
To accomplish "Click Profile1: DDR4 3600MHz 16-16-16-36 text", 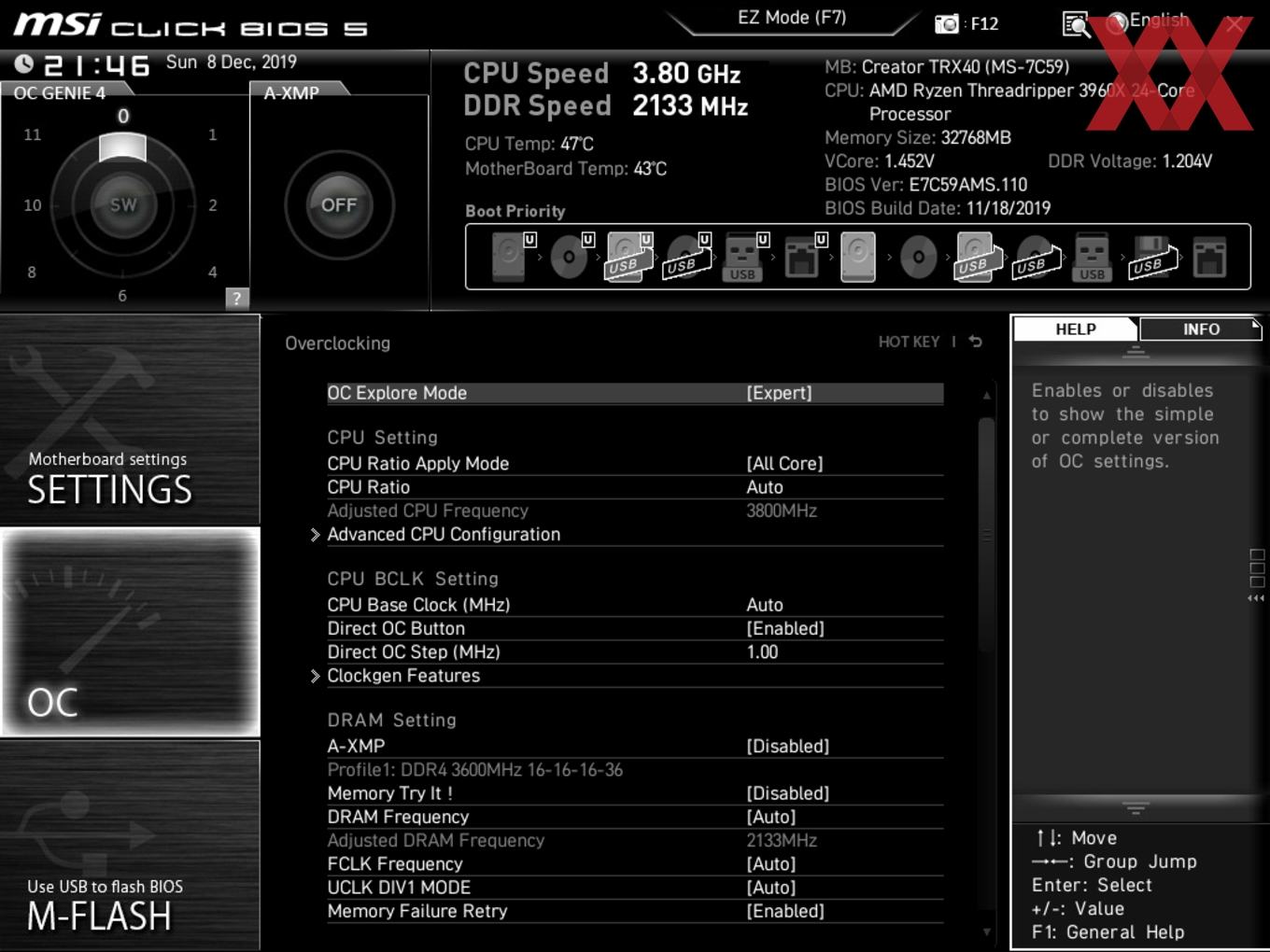I will pyautogui.click(x=475, y=769).
